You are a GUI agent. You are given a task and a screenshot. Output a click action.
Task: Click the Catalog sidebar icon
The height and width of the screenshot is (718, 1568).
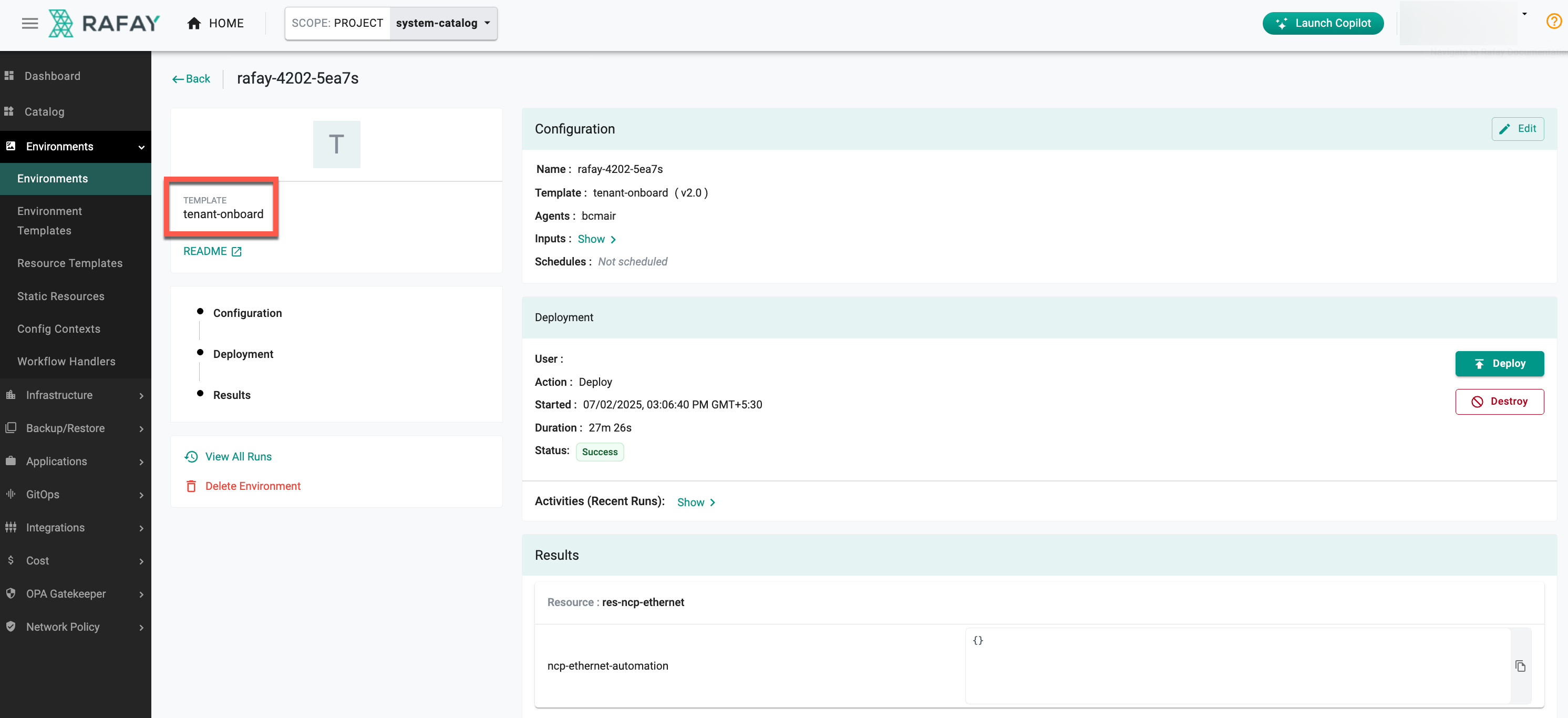pyautogui.click(x=9, y=111)
